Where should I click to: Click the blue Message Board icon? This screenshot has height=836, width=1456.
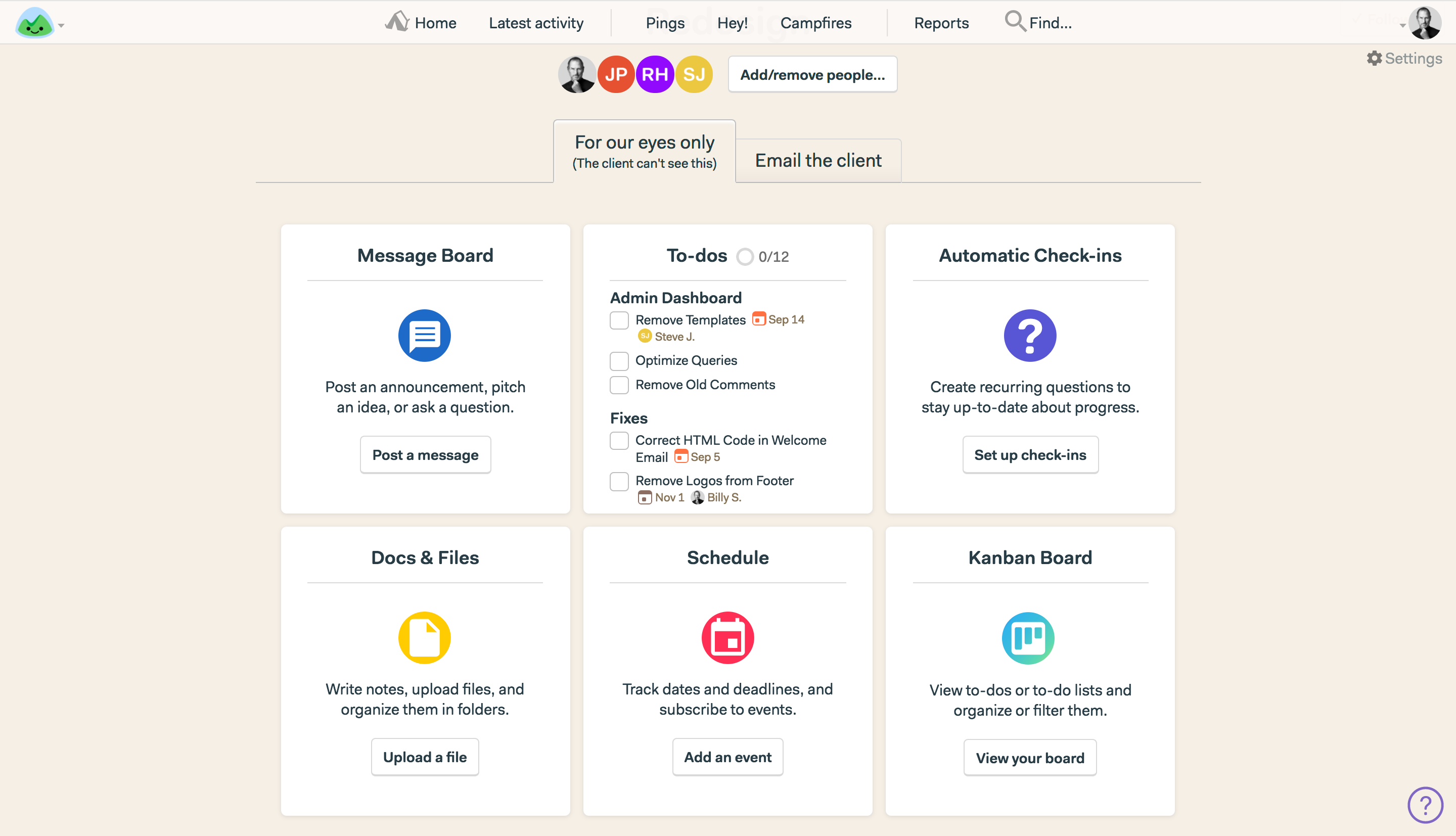click(424, 335)
